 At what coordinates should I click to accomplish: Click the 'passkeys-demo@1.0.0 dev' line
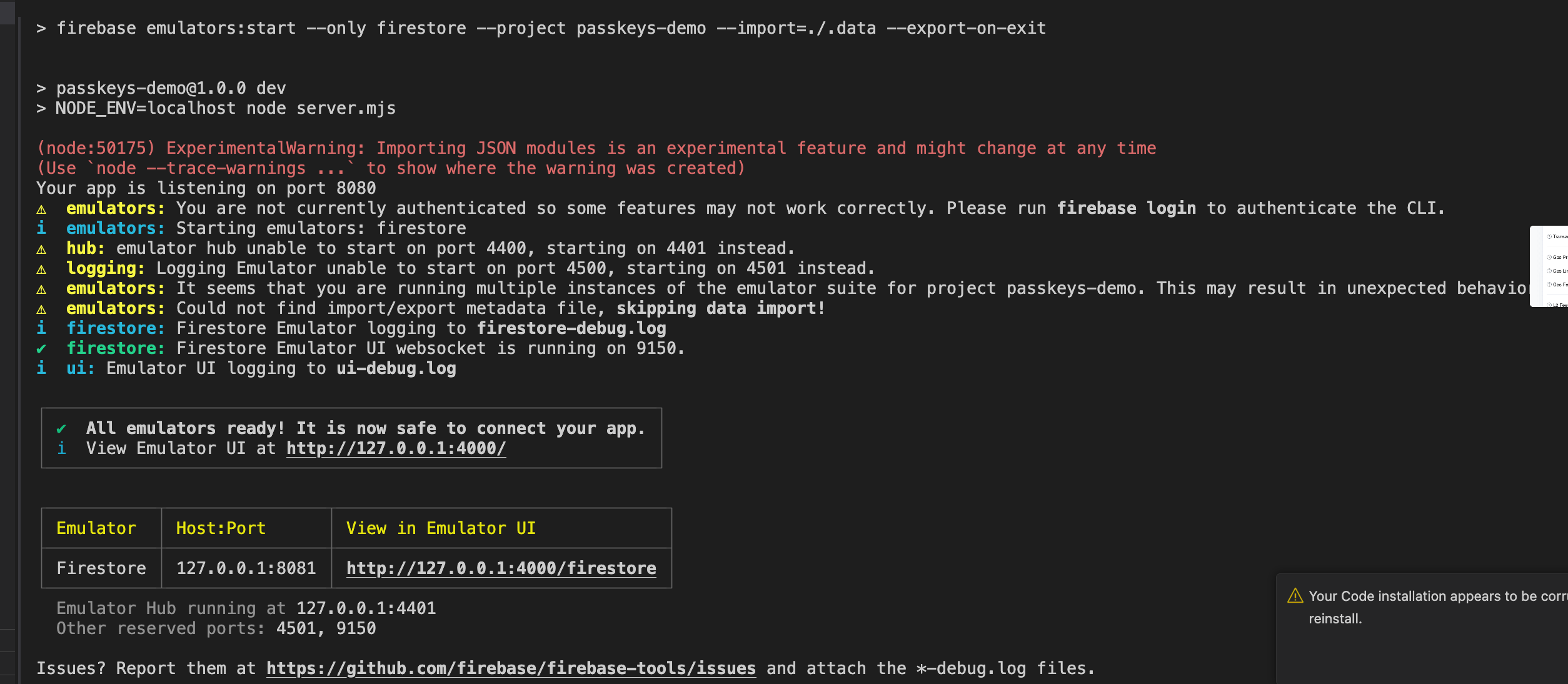pos(161,88)
